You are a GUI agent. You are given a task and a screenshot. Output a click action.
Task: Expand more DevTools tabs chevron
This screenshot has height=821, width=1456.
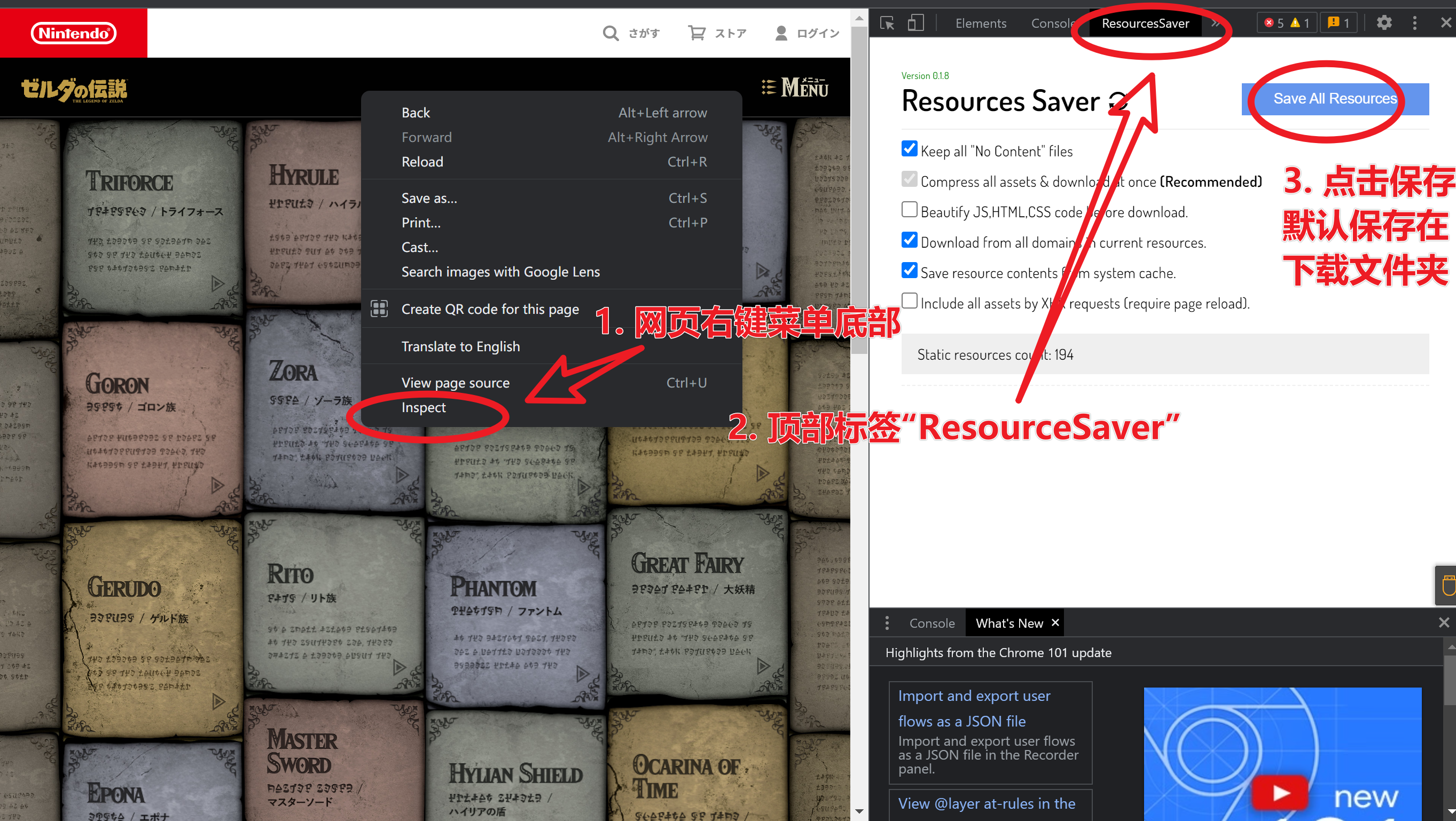coord(1215,23)
